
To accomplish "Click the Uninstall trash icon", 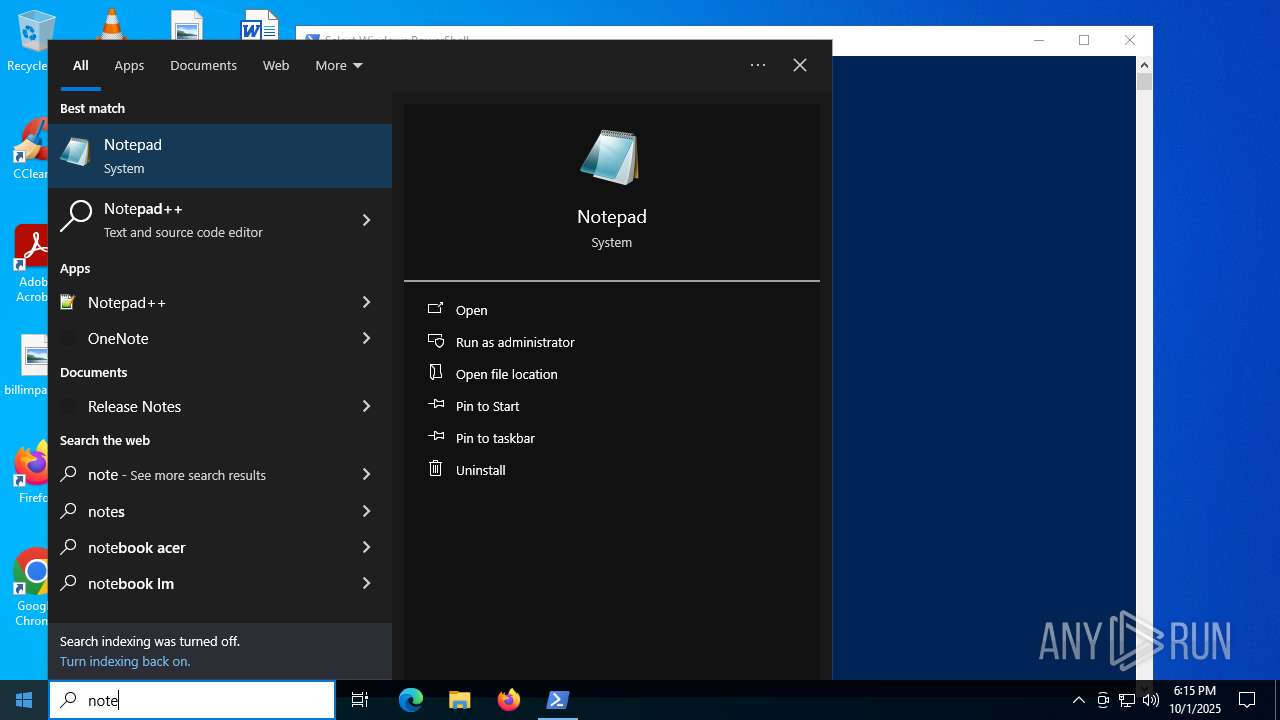I will [x=436, y=468].
